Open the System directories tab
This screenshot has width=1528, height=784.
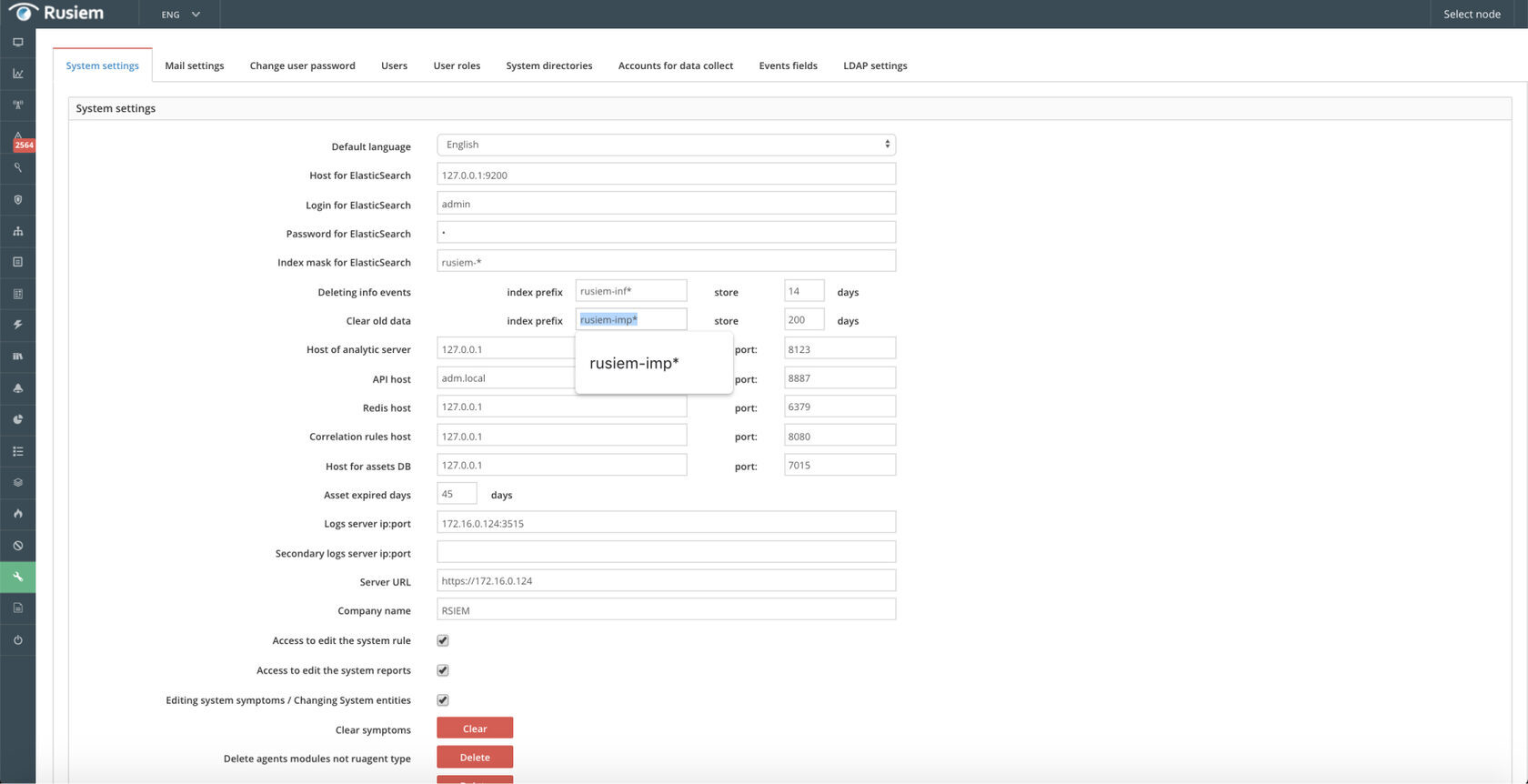pos(549,65)
